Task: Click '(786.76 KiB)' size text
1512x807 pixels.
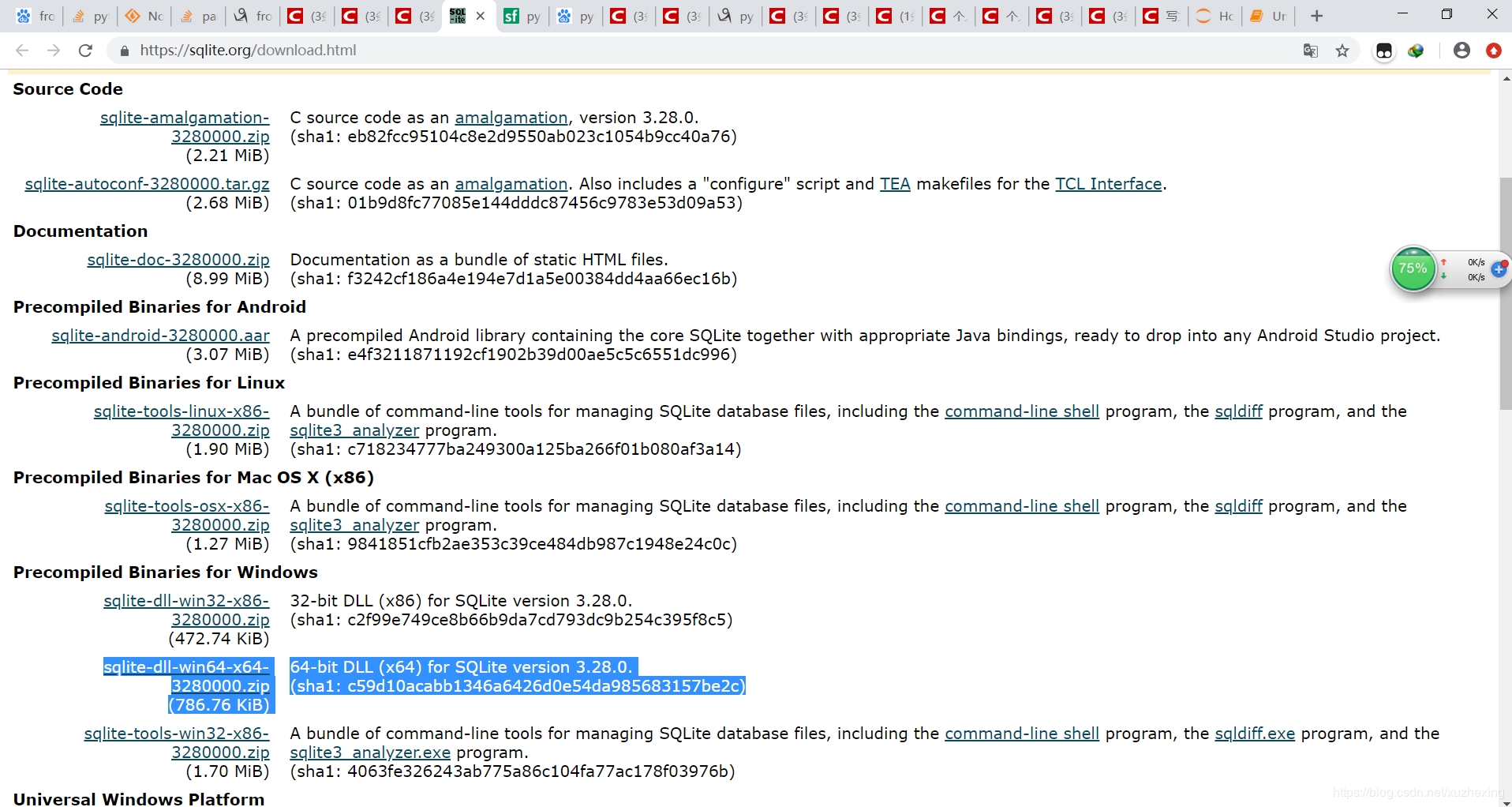Action: 219,705
